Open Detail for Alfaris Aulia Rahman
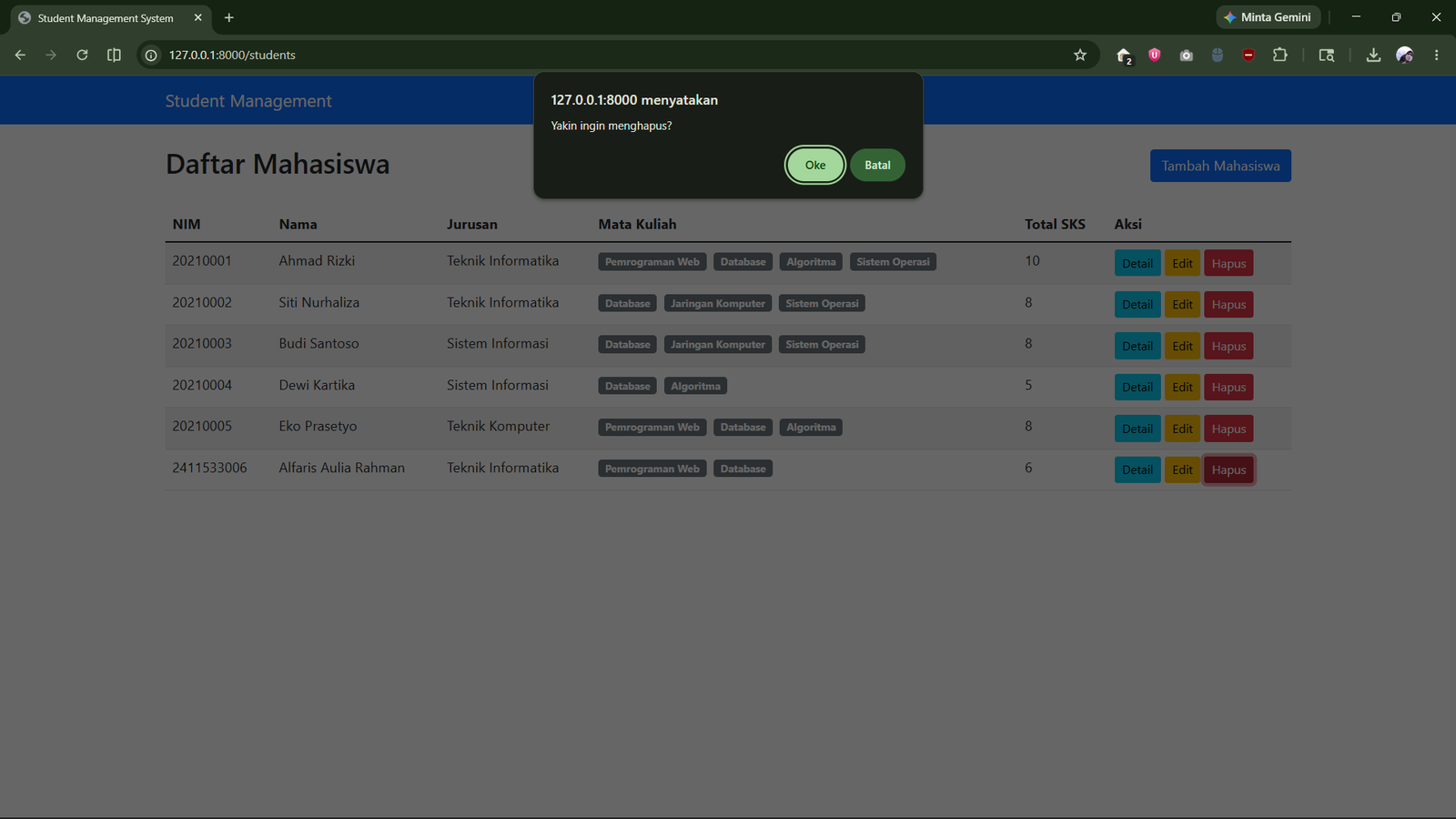The width and height of the screenshot is (1456, 819). (1137, 470)
